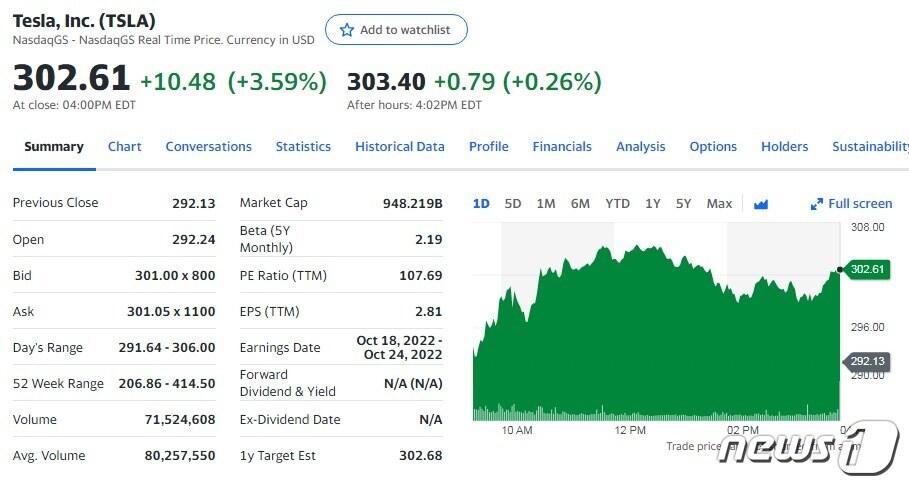Select the 1D chart range
Viewport: 909px width, 487px height.
coord(481,204)
